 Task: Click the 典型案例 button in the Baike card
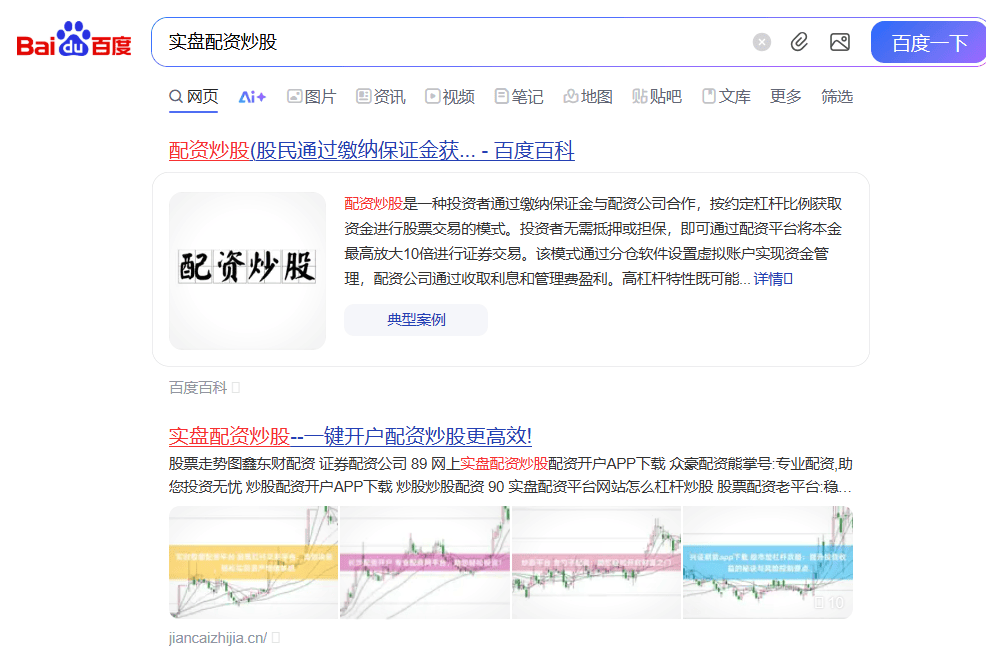415,319
